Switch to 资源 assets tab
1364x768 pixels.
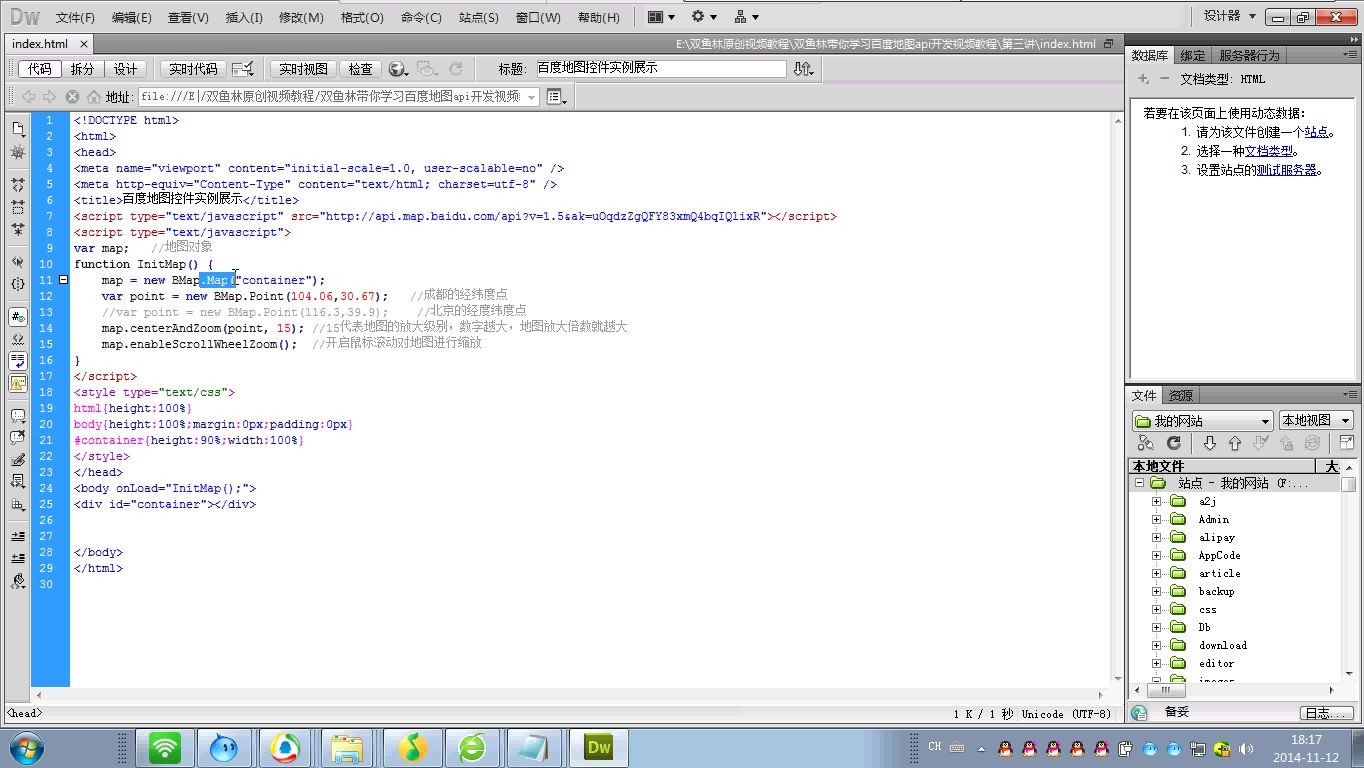point(1181,395)
